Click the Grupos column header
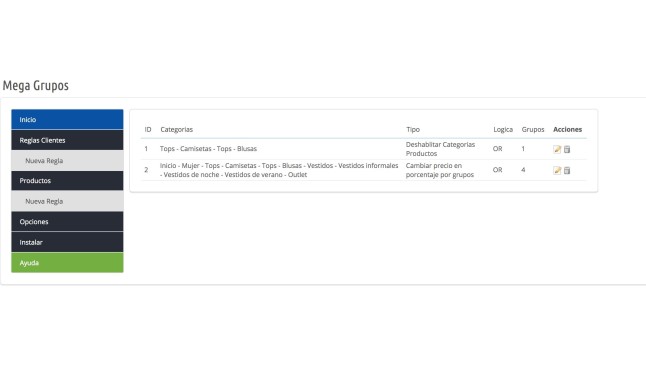This screenshot has height=366, width=646. pyautogui.click(x=533, y=129)
